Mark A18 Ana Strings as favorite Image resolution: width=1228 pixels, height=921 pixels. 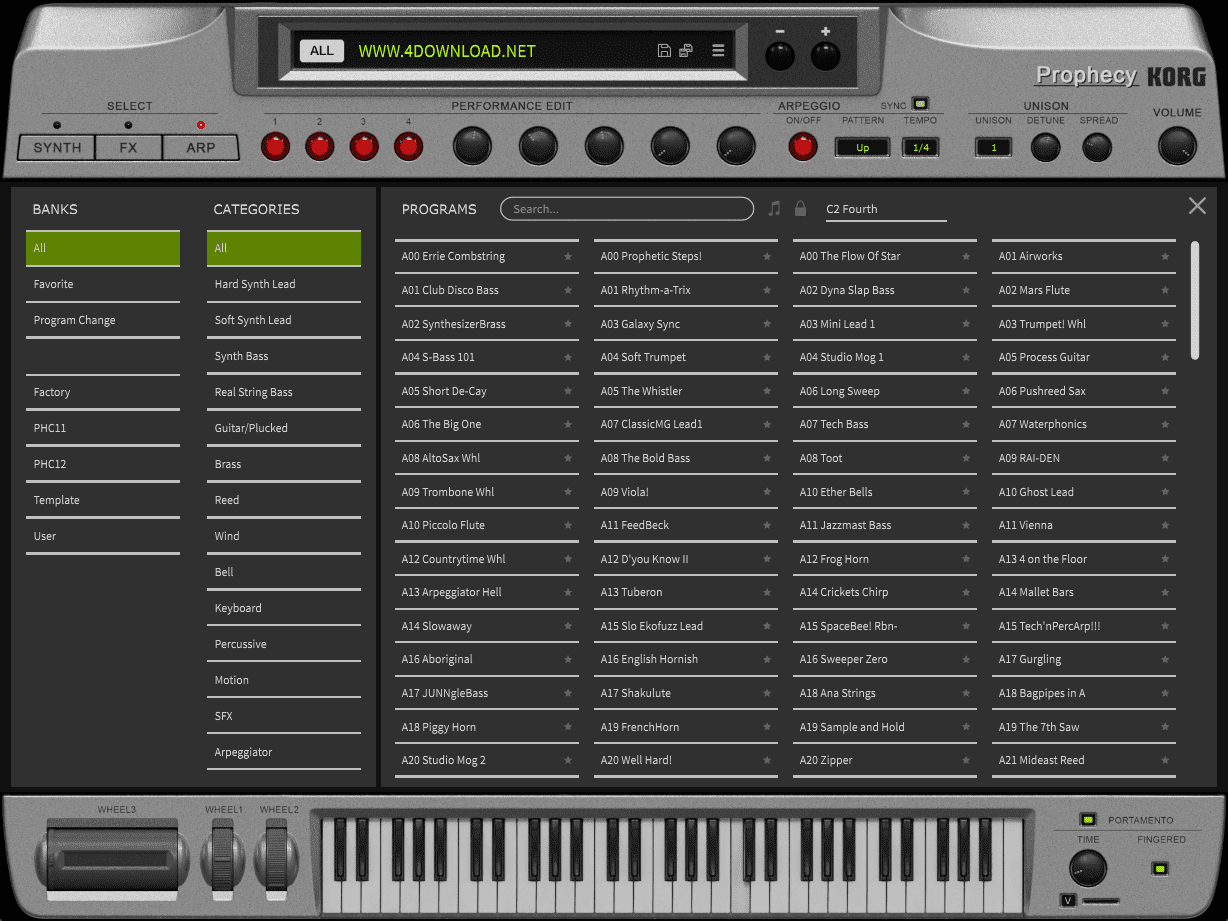(966, 693)
